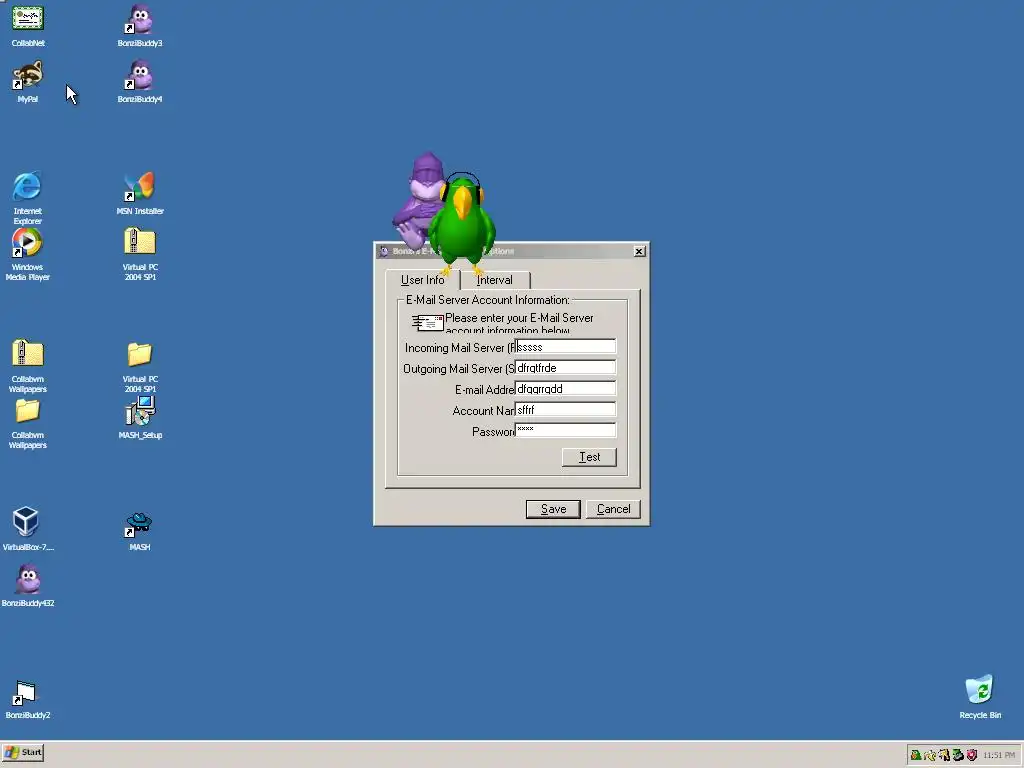
Task: Run the MASH_Setup installer icon
Action: [140, 417]
